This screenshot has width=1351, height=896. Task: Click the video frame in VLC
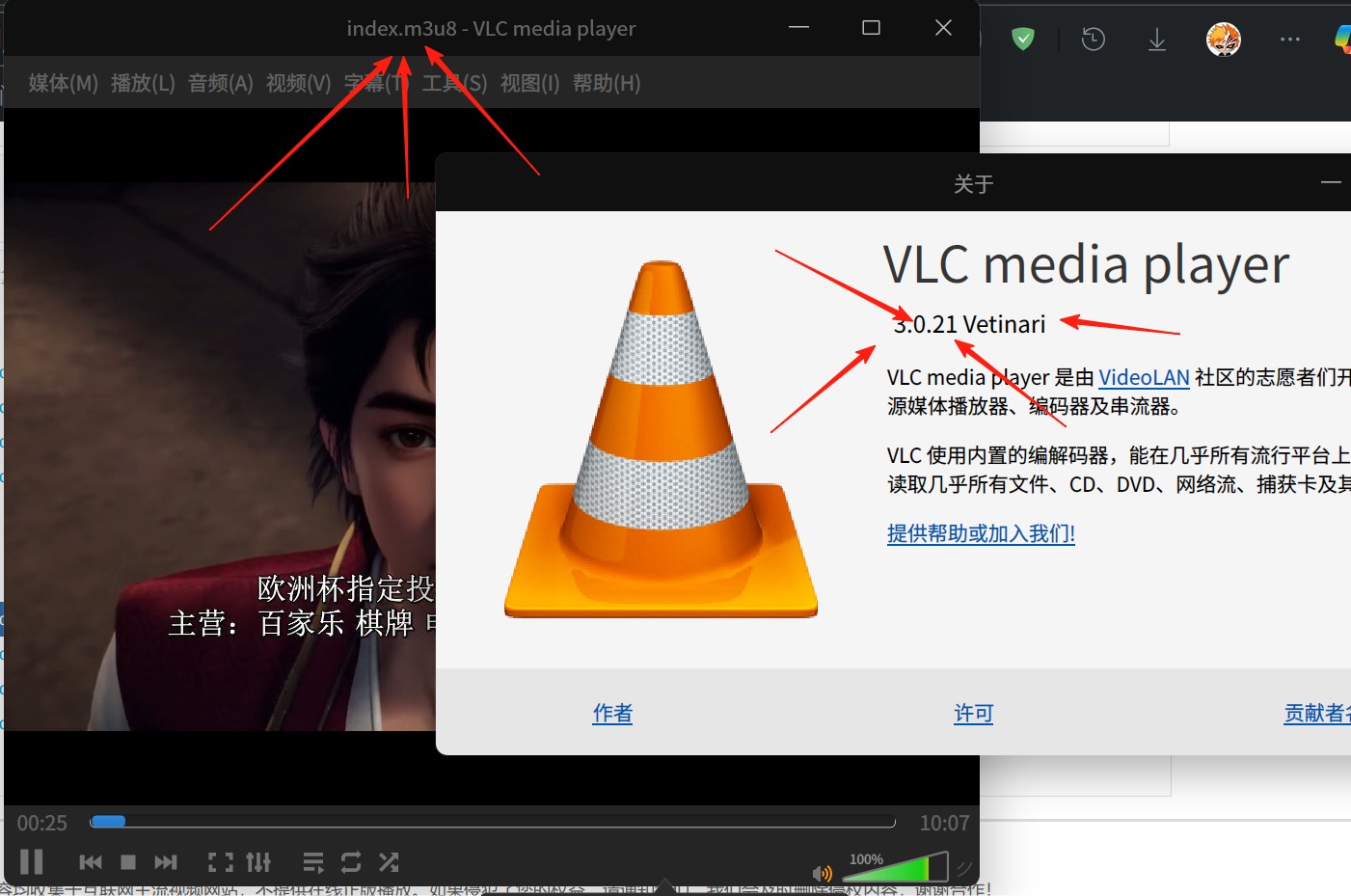pyautogui.click(x=220, y=455)
